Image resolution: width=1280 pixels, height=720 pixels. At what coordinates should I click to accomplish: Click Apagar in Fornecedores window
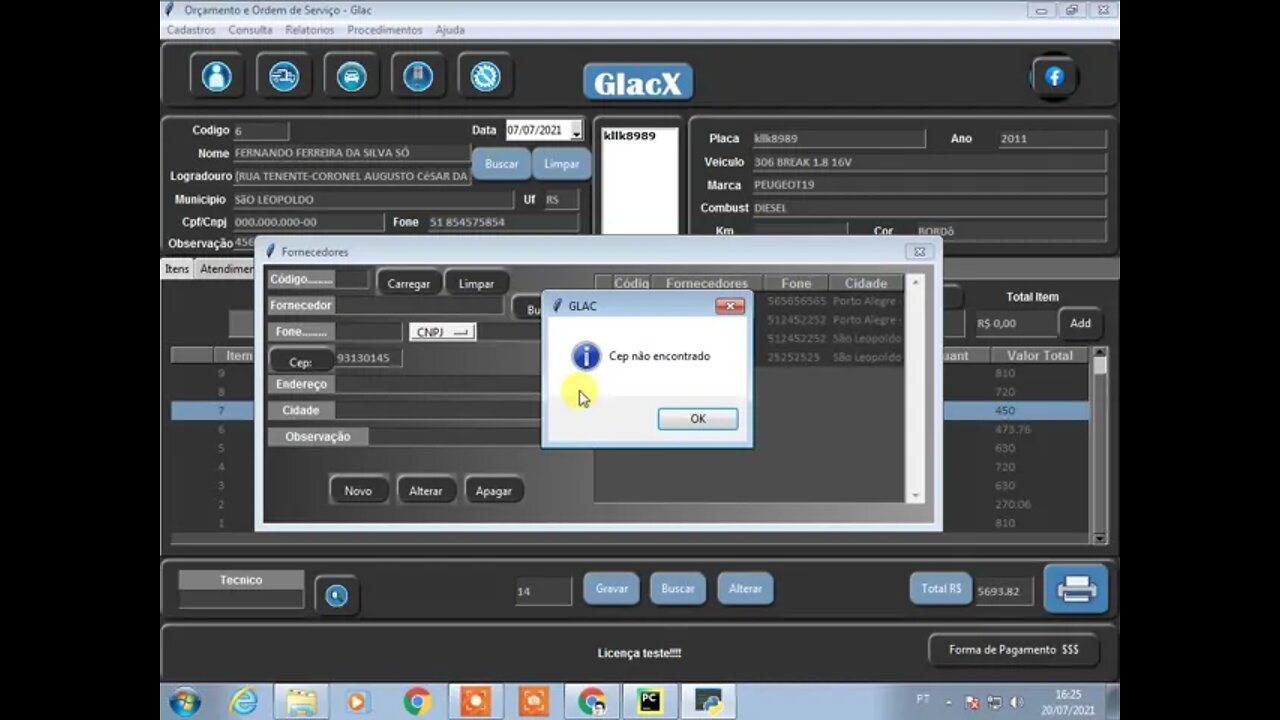[494, 491]
